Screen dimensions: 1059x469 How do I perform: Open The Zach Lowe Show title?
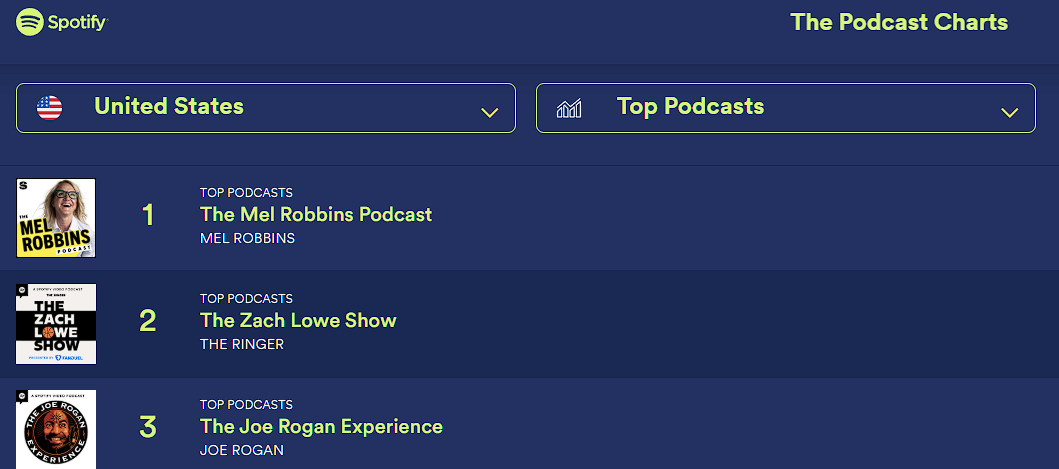click(x=298, y=320)
